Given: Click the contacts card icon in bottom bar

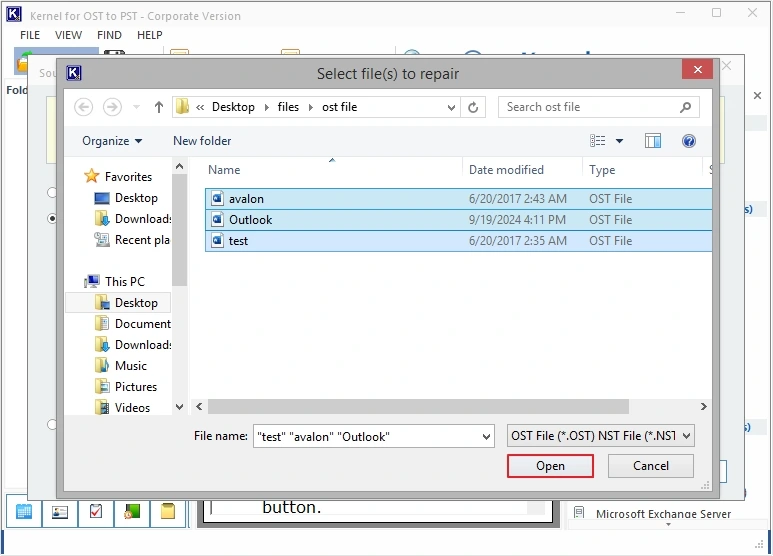Looking at the screenshot, I should point(60,512).
